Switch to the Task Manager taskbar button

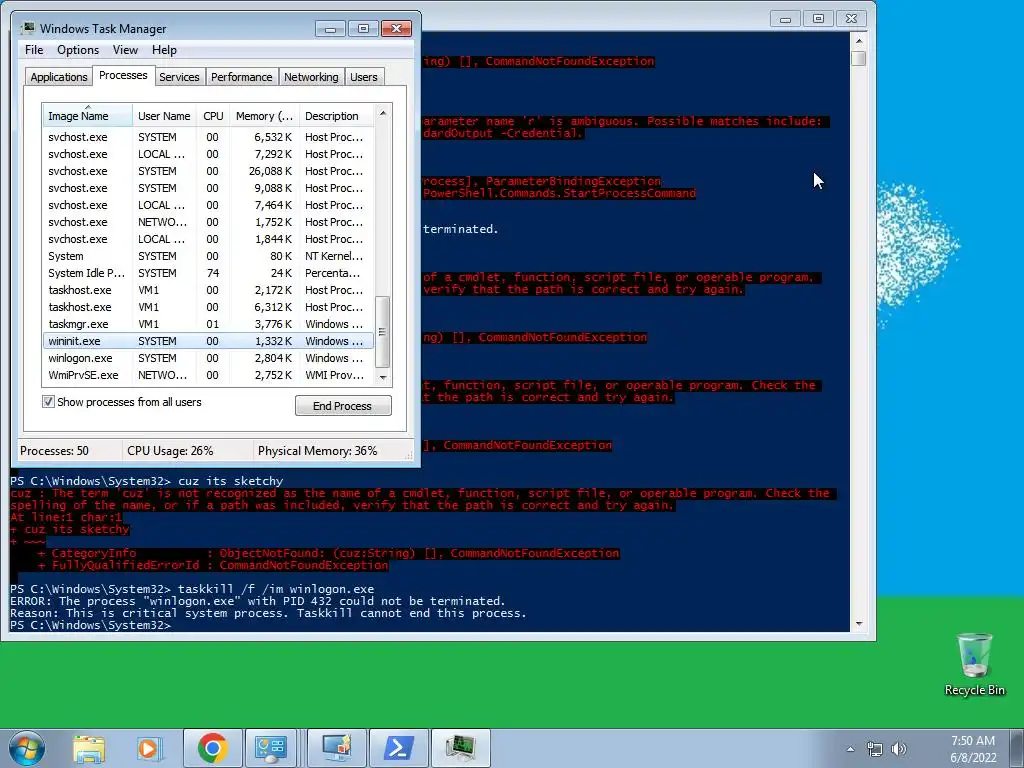tap(460, 748)
